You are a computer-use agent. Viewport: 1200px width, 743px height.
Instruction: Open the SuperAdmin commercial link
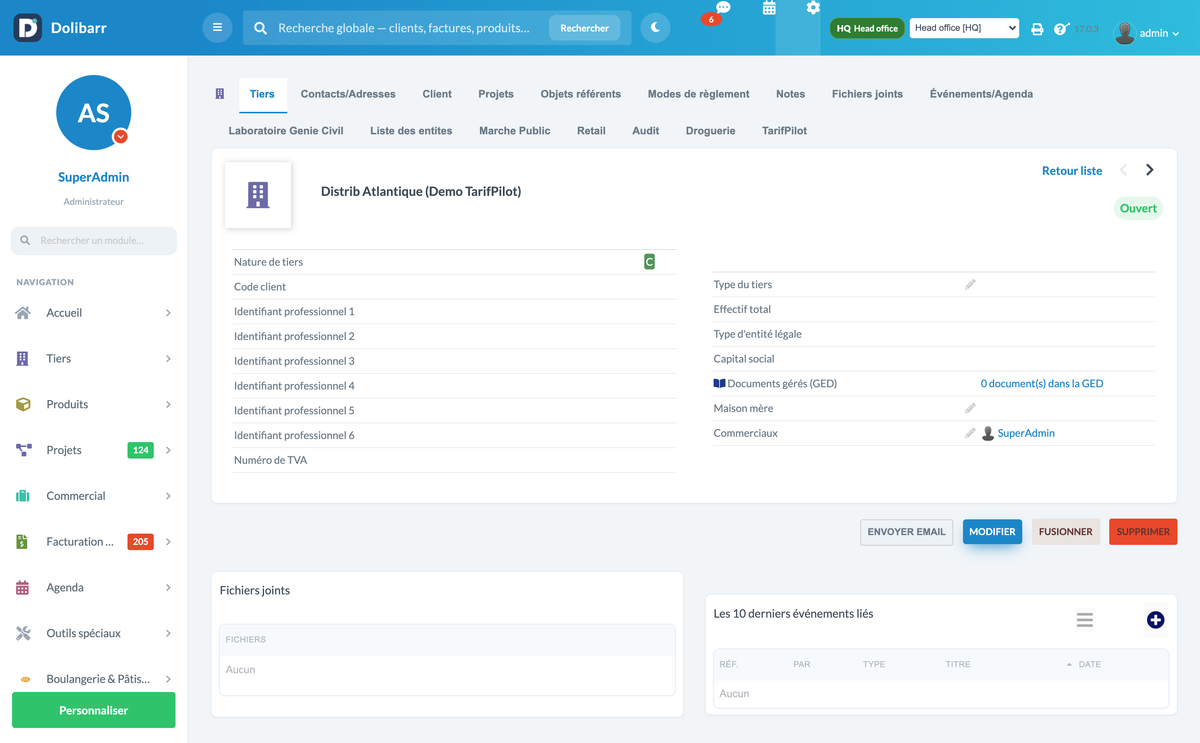click(x=1026, y=433)
